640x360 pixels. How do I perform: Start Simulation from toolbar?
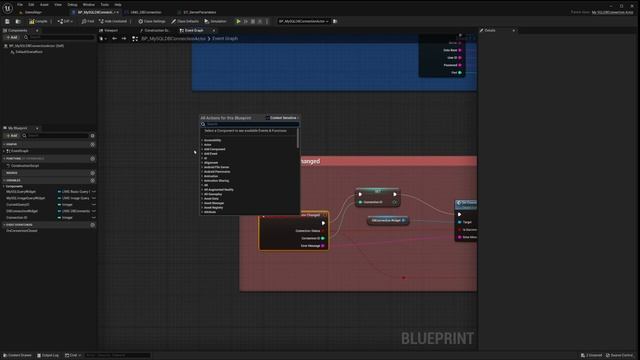215,21
